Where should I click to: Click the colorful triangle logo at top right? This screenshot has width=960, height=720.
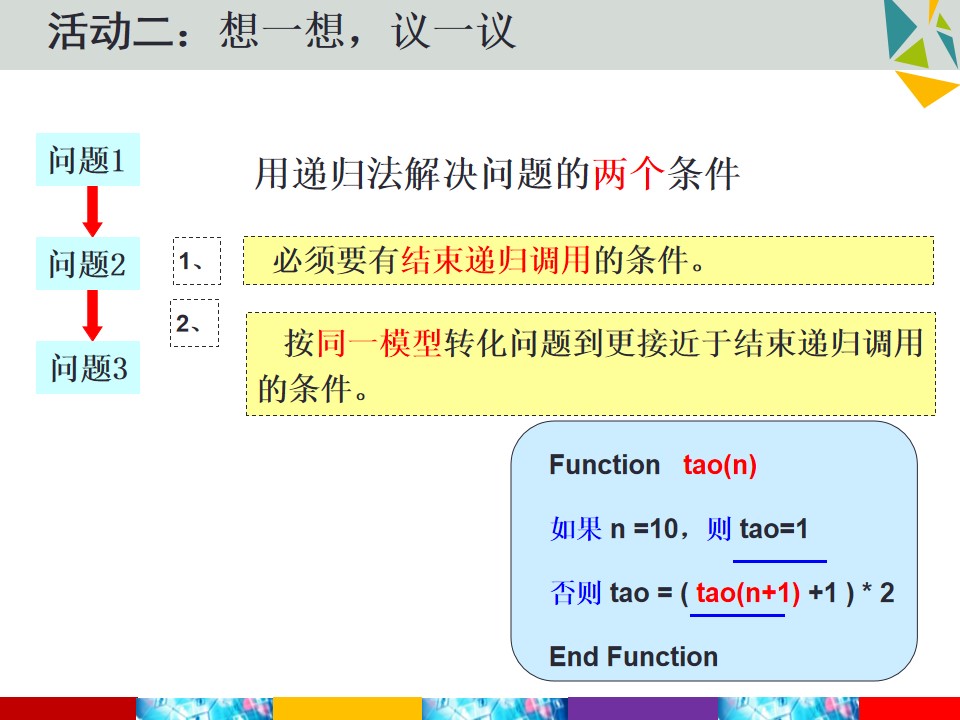921,32
